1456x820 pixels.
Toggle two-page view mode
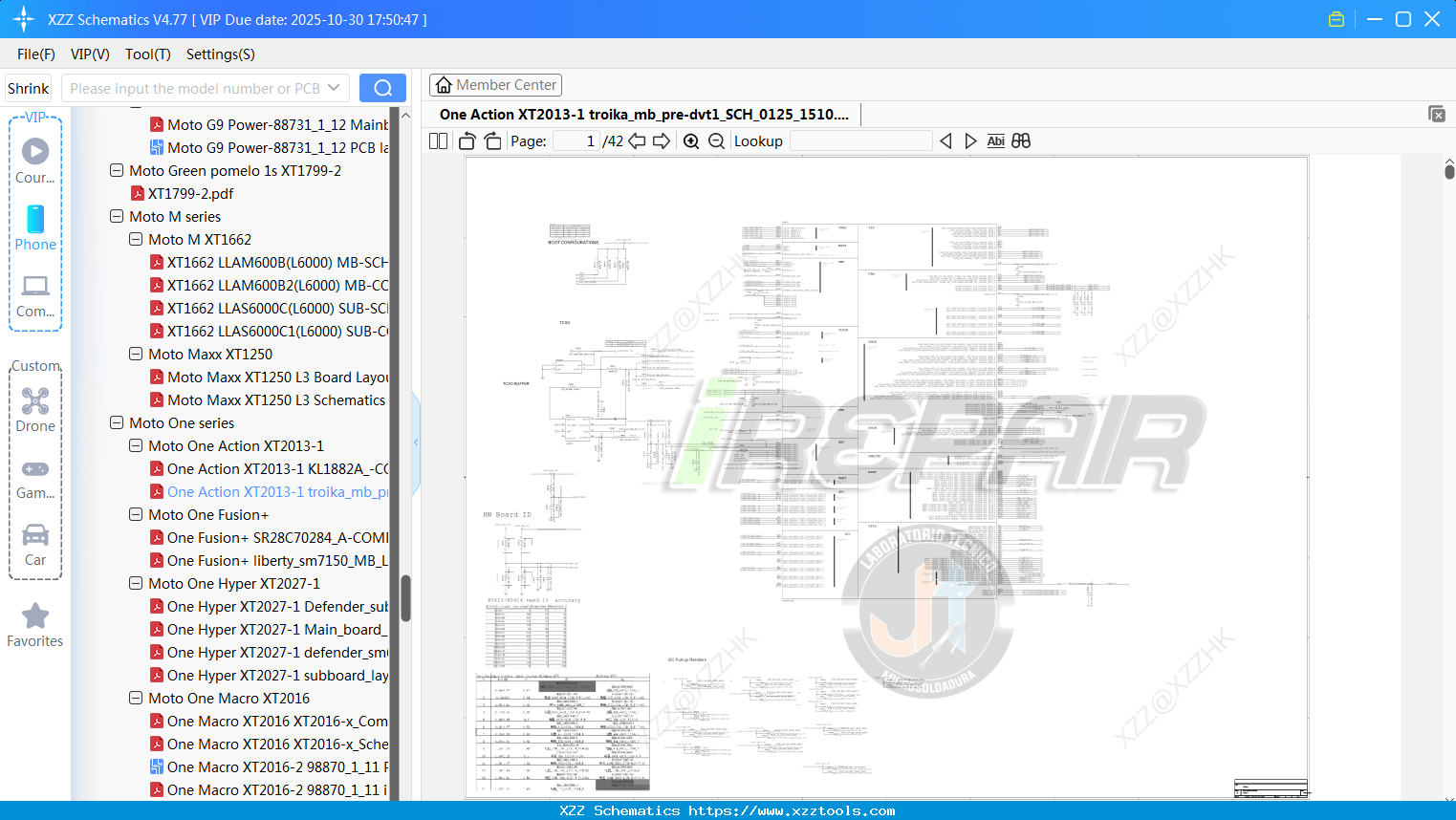(437, 140)
